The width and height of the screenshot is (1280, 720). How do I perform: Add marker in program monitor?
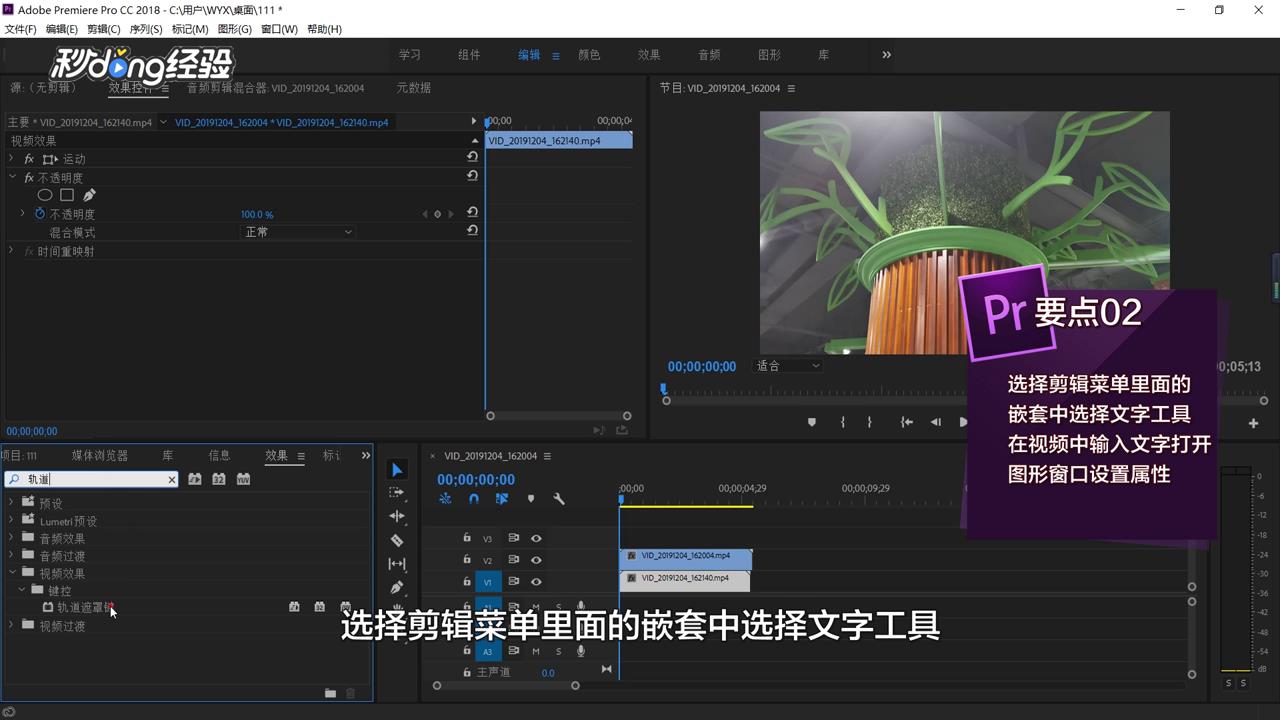(812, 422)
